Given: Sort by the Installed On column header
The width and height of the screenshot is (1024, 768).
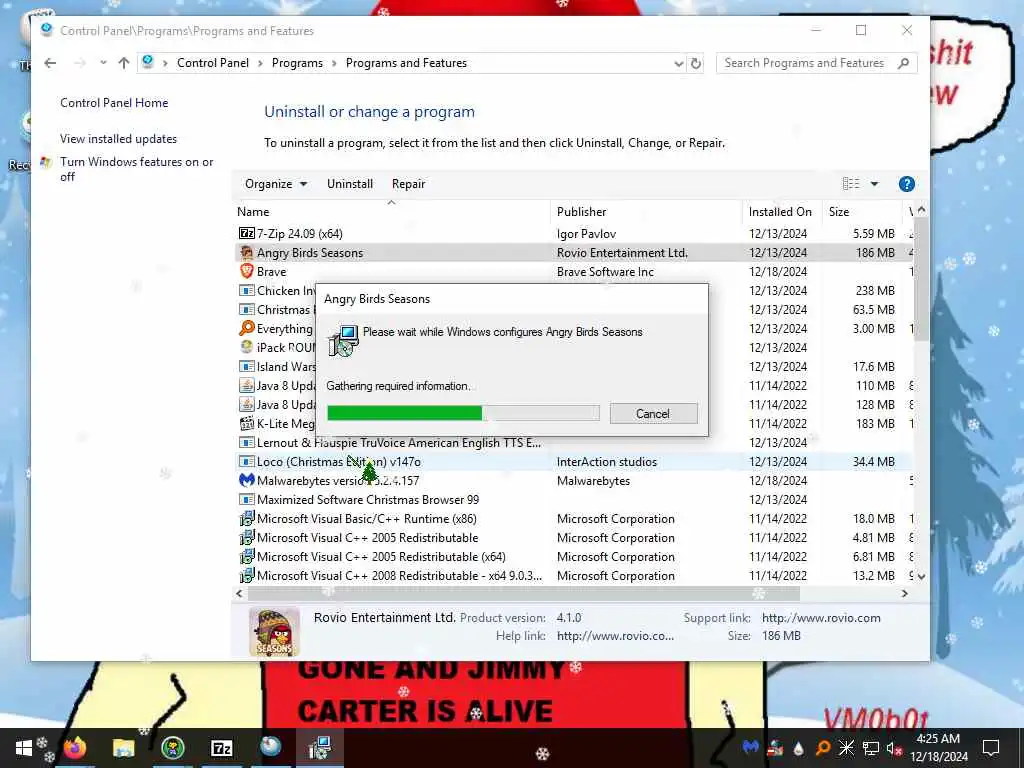Looking at the screenshot, I should tap(780, 212).
